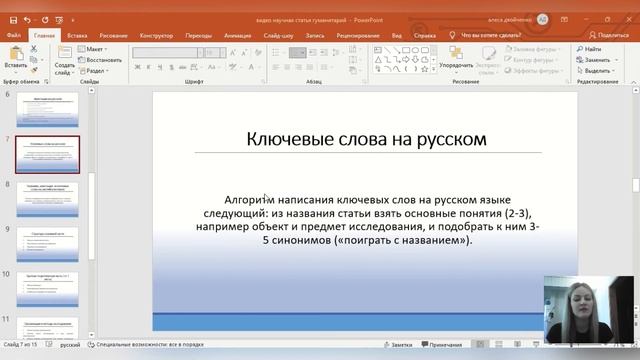This screenshot has width=640, height=360.
Task: Click down arrow of thumbnail pane scrollbar
Action: tap(91, 335)
